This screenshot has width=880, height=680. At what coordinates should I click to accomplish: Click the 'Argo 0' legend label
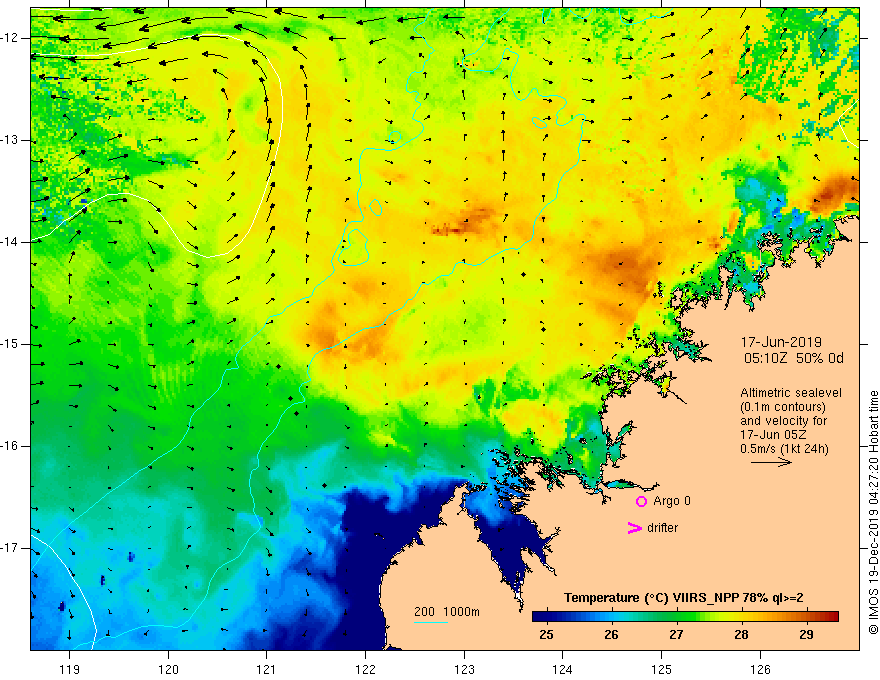(x=672, y=501)
